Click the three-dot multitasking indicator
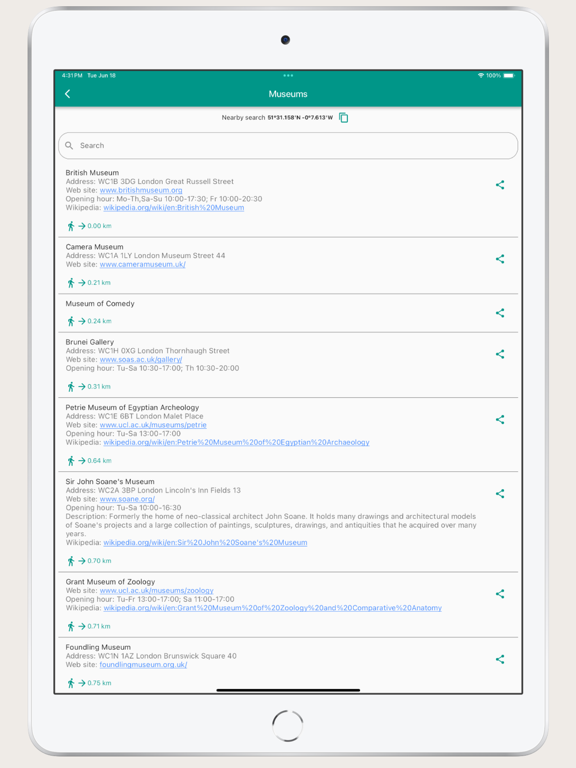 (288, 75)
